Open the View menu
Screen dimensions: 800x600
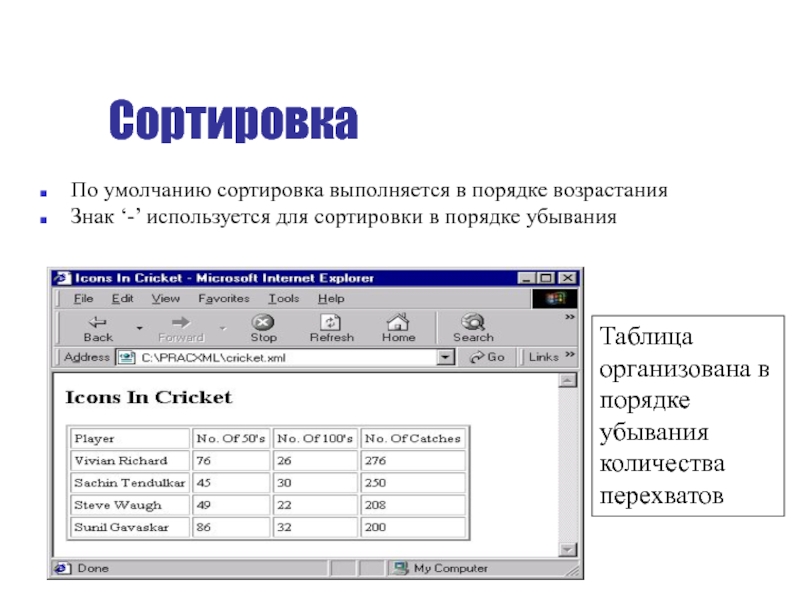(x=165, y=298)
